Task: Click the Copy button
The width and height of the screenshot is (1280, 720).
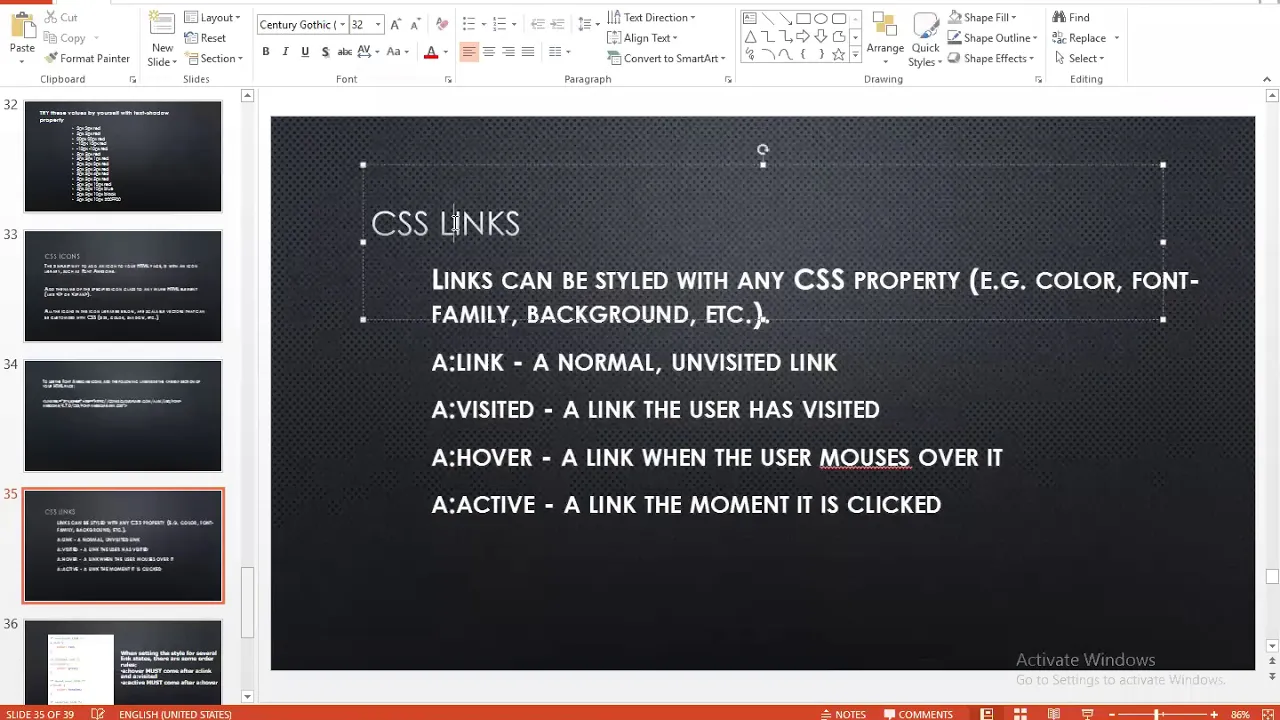Action: (65, 38)
